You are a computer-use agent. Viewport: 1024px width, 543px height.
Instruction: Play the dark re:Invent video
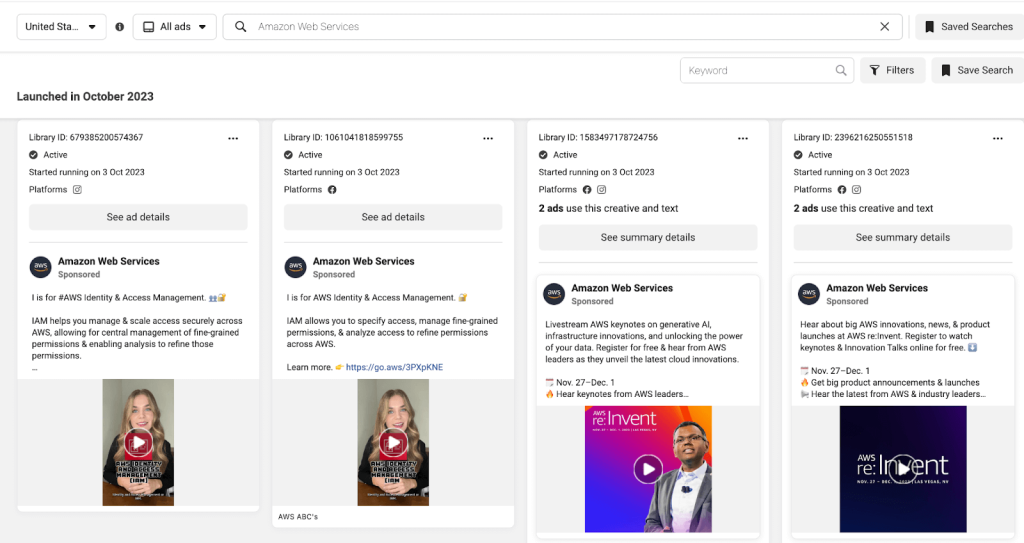tap(903, 469)
